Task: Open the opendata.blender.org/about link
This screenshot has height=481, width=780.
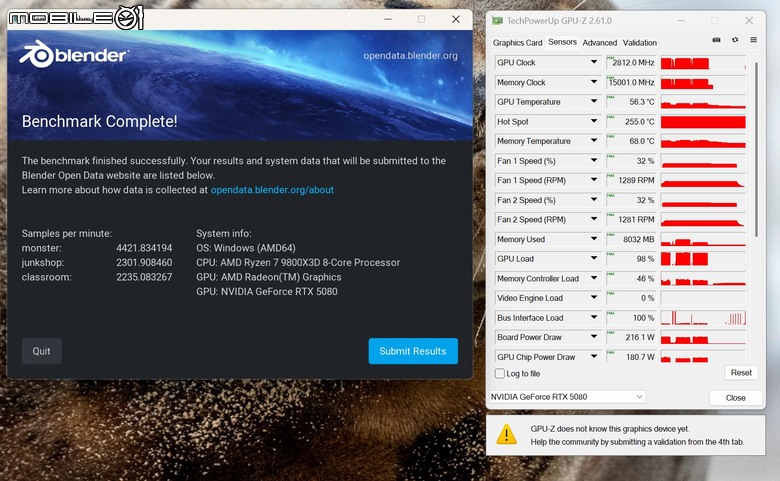Action: (272, 190)
